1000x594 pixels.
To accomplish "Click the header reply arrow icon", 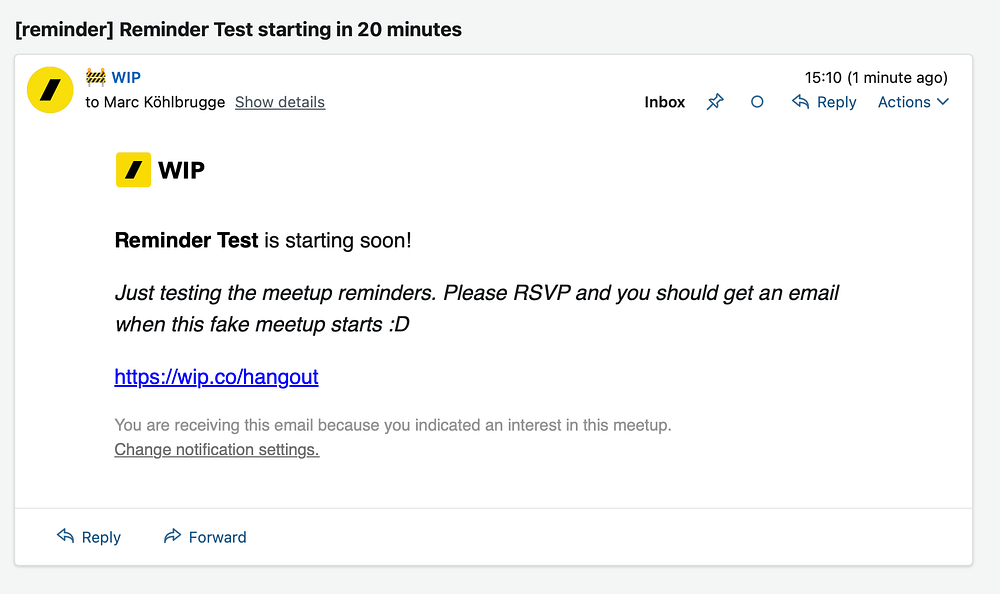I will tap(800, 102).
